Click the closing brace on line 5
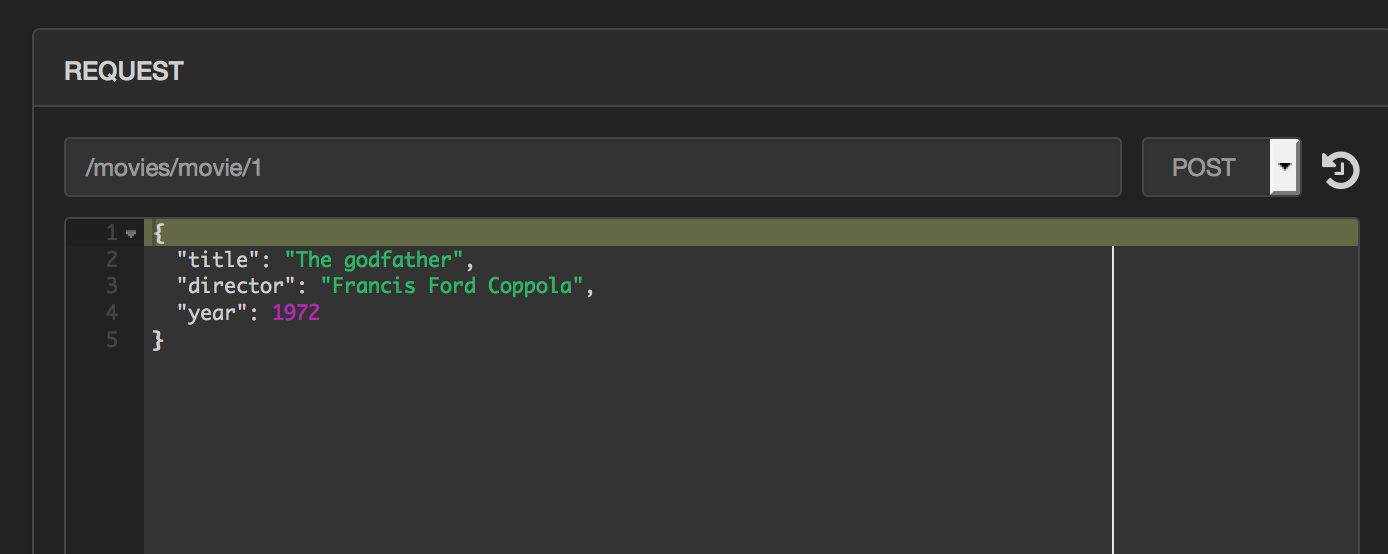Image resolution: width=1388 pixels, height=554 pixels. tap(158, 341)
